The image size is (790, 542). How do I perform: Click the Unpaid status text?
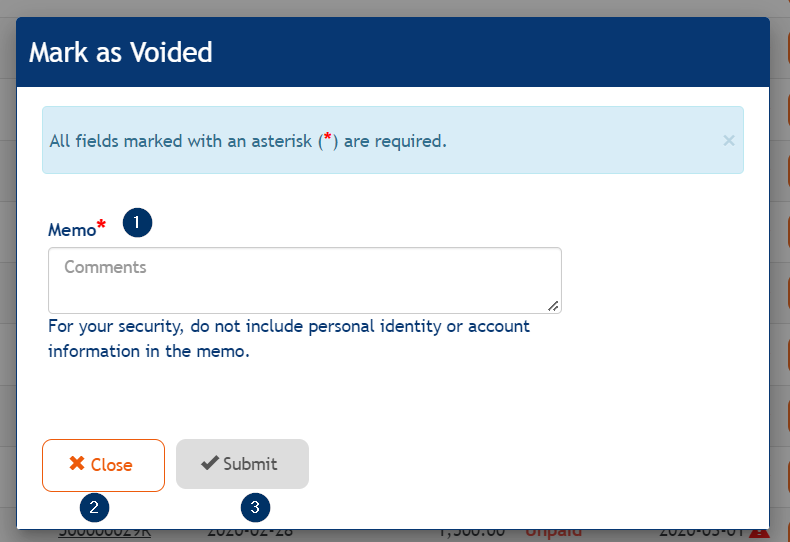(553, 533)
